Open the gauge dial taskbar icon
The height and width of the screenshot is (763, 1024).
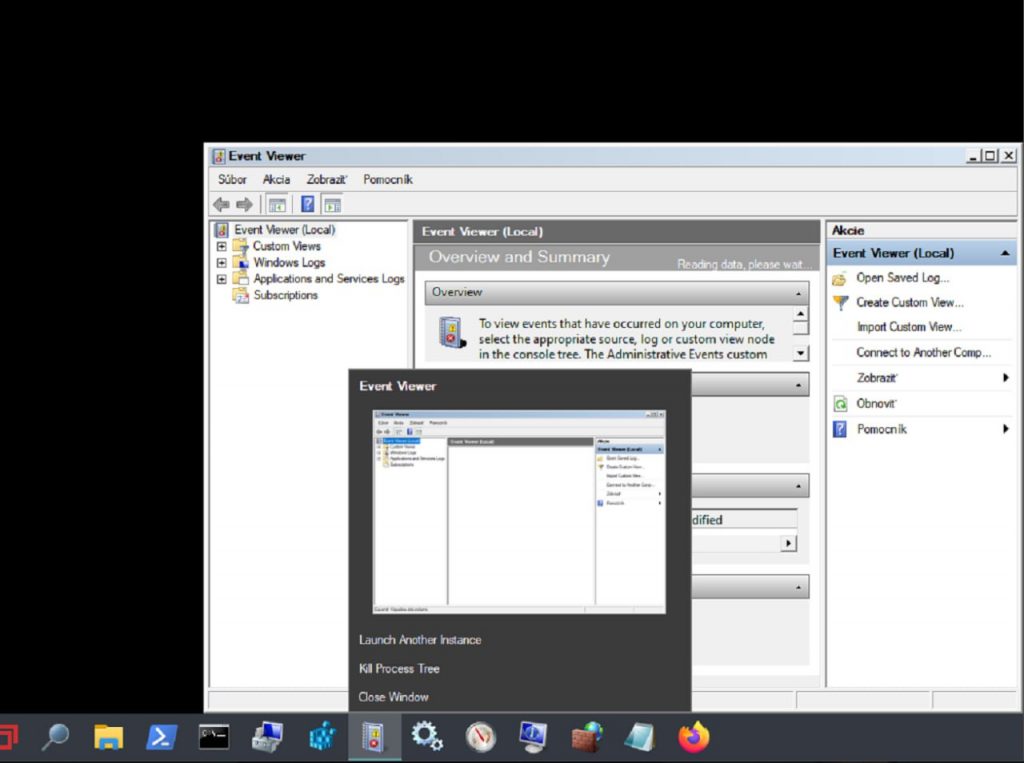(481, 737)
